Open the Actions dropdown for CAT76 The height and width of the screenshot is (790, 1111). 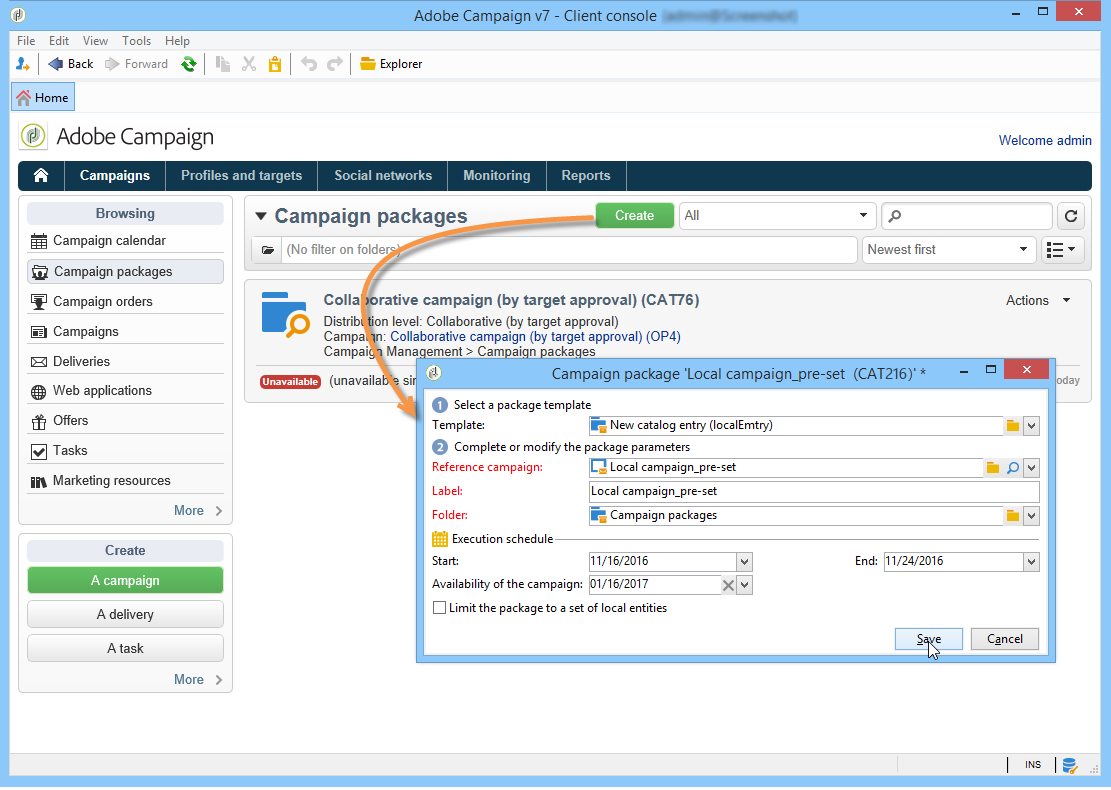pyautogui.click(x=1038, y=300)
